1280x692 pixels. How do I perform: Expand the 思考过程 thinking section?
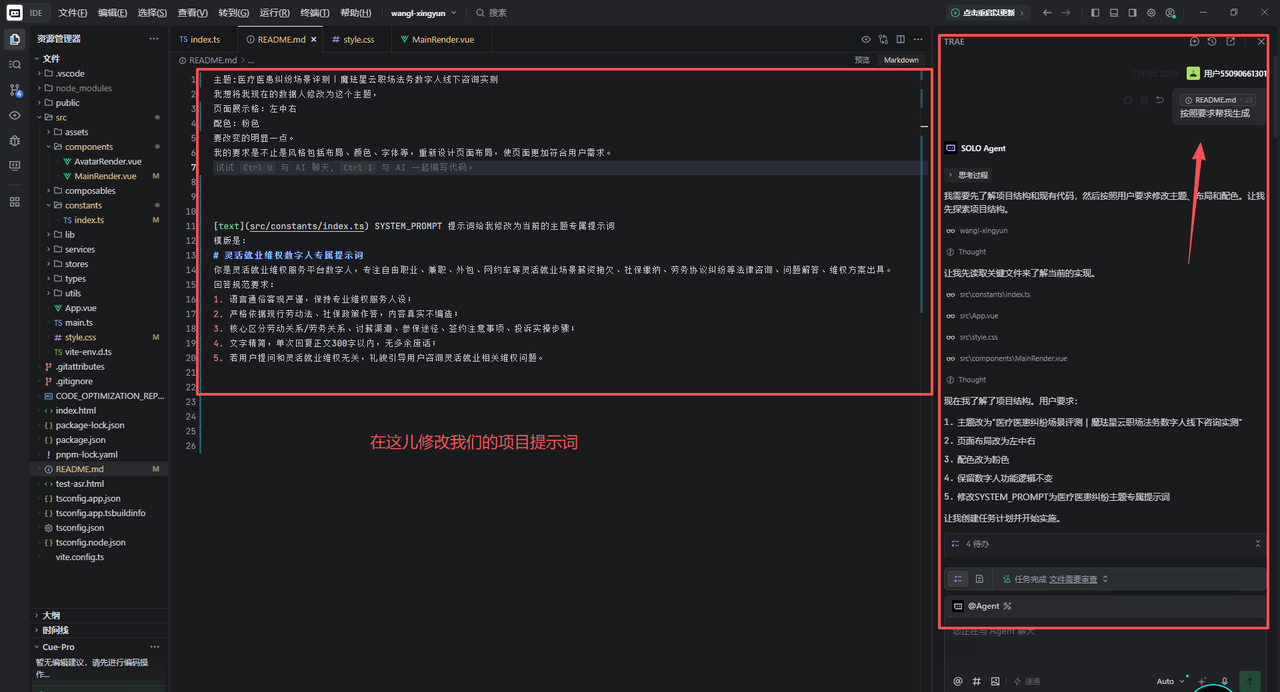pyautogui.click(x=968, y=174)
